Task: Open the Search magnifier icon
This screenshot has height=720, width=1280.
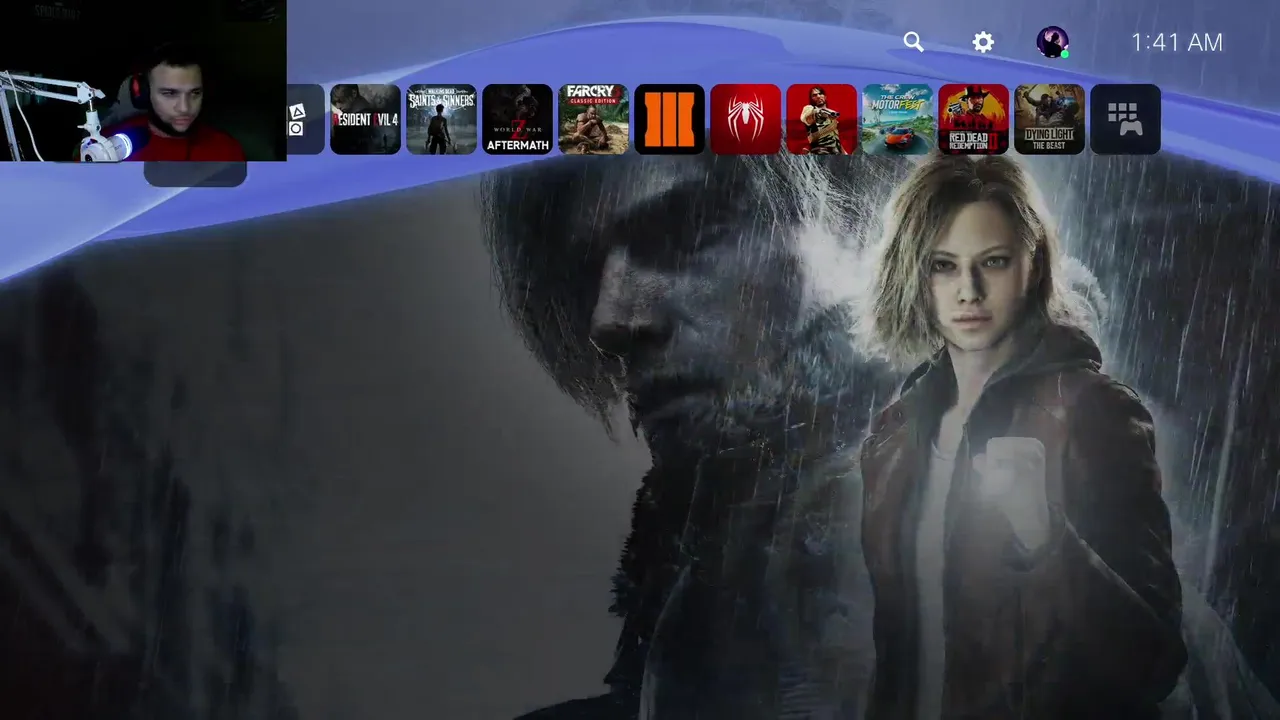Action: (913, 42)
